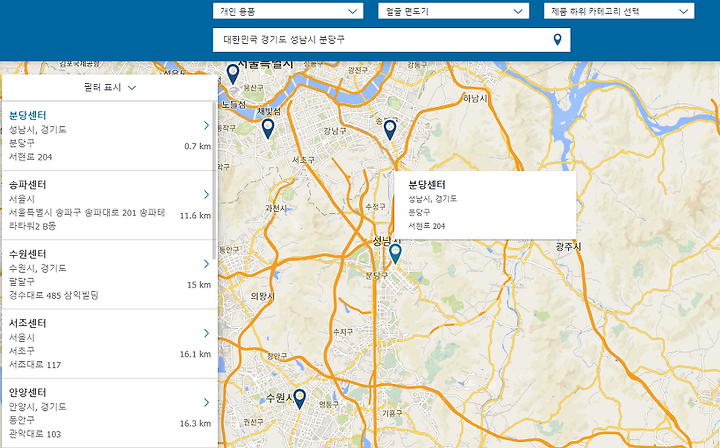Open 송파센터 details arrow
Screen dimensions: 720x448
[x=206, y=195]
